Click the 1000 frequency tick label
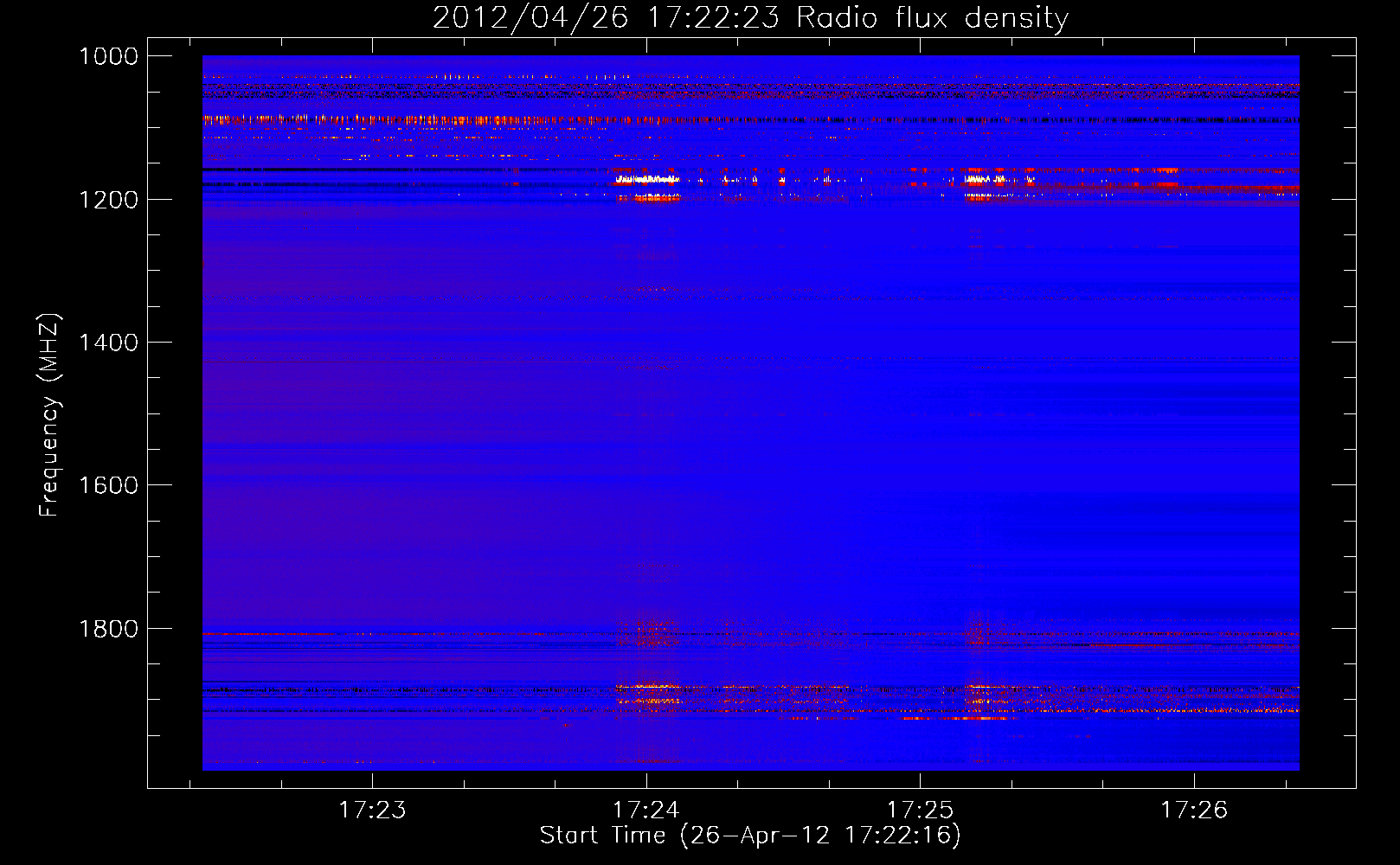Screen dimensions: 1400x865 109,56
